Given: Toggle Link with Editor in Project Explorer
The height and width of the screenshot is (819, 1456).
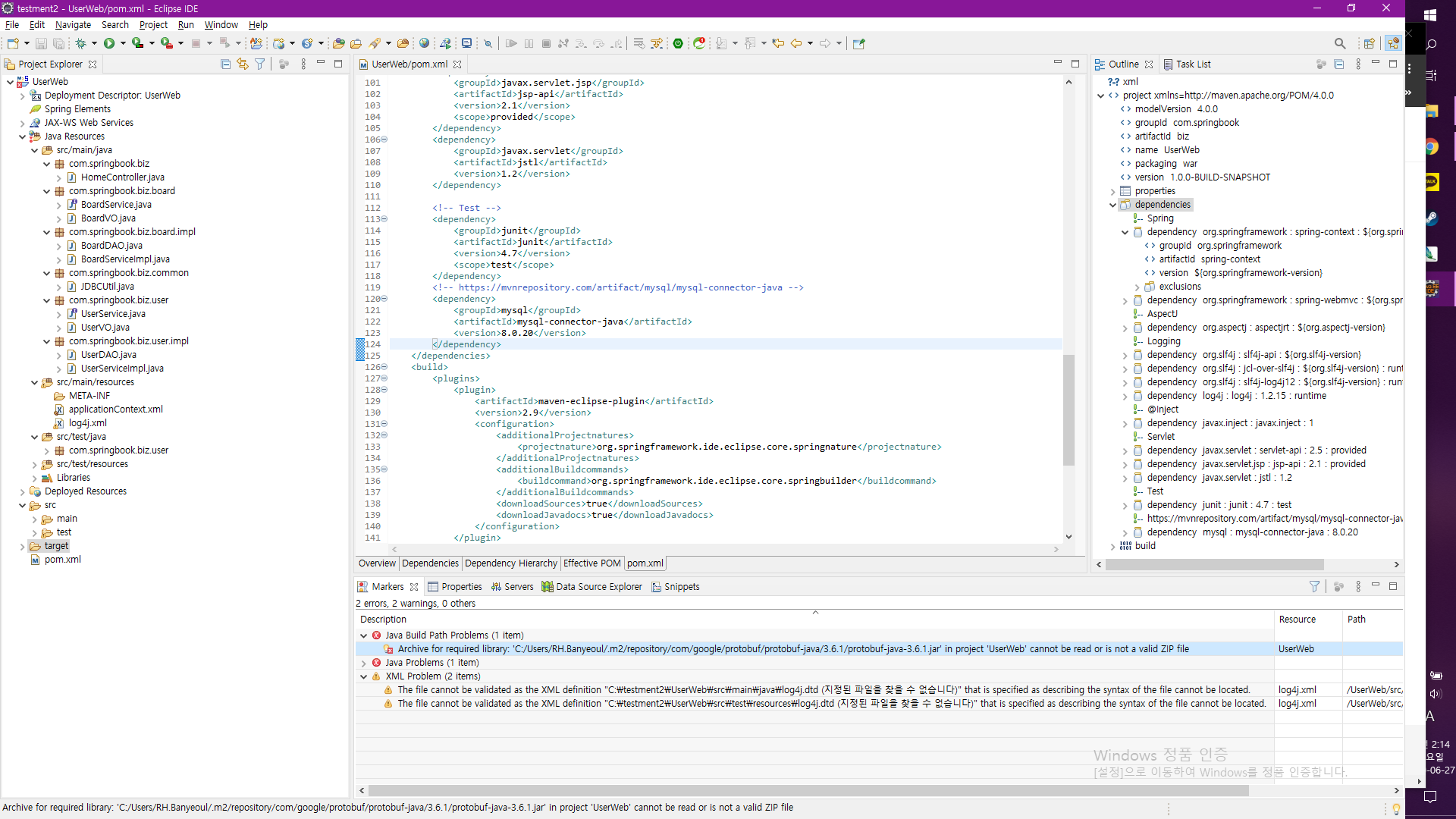Looking at the screenshot, I should point(243,64).
